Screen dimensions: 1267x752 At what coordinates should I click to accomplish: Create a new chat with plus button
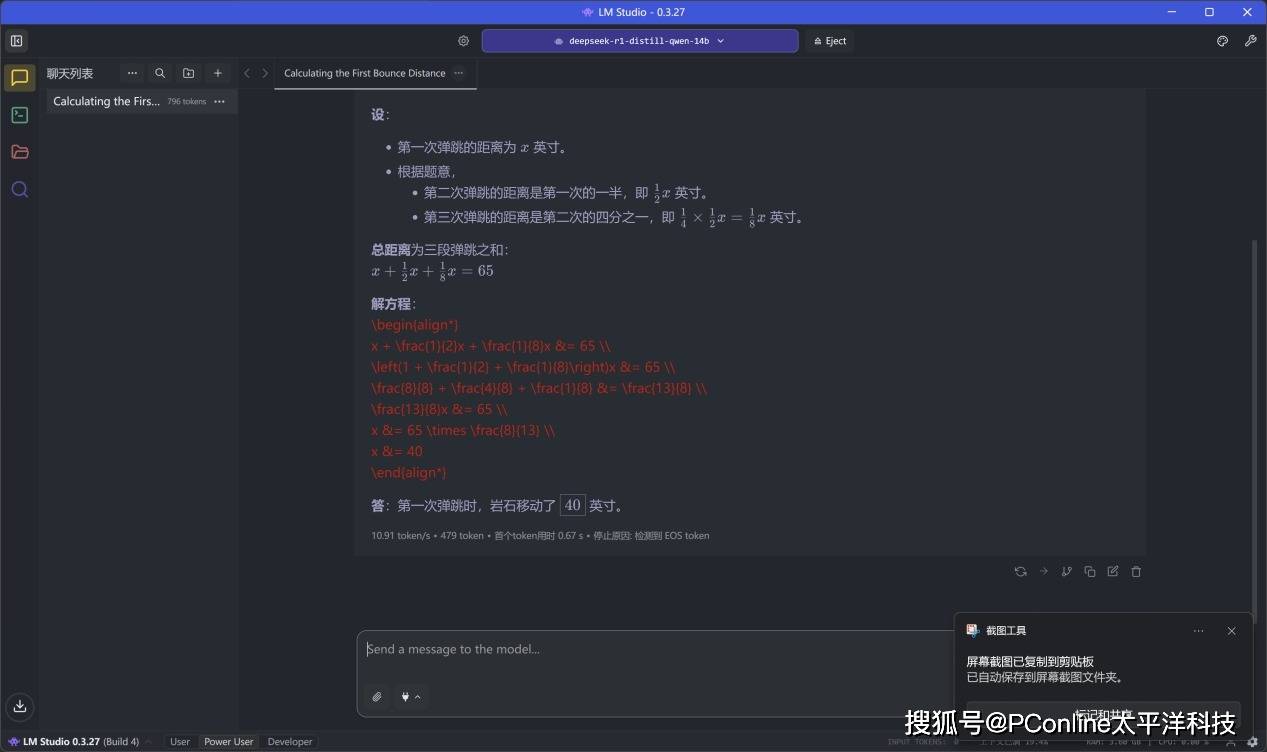click(218, 73)
